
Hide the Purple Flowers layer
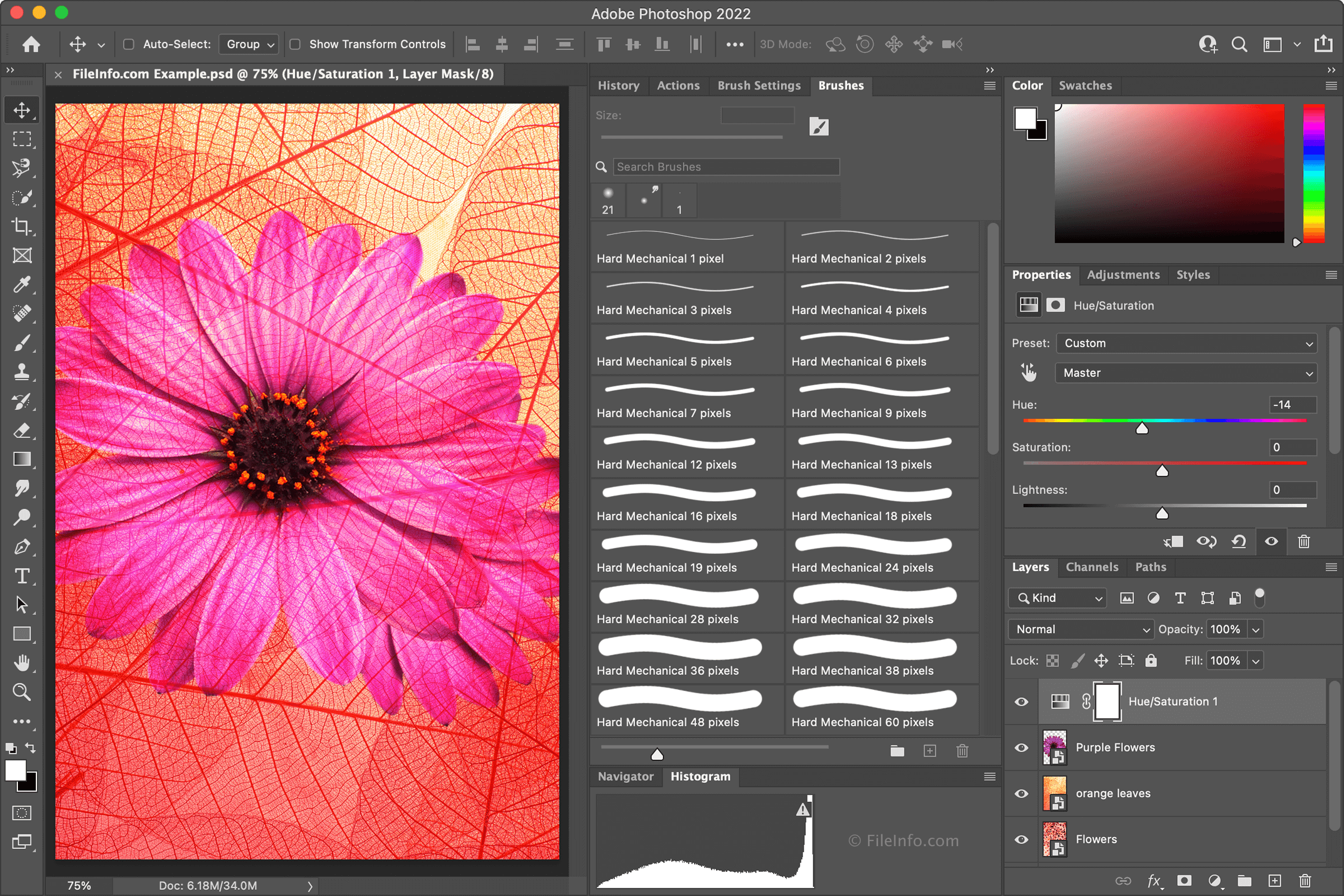point(1021,748)
